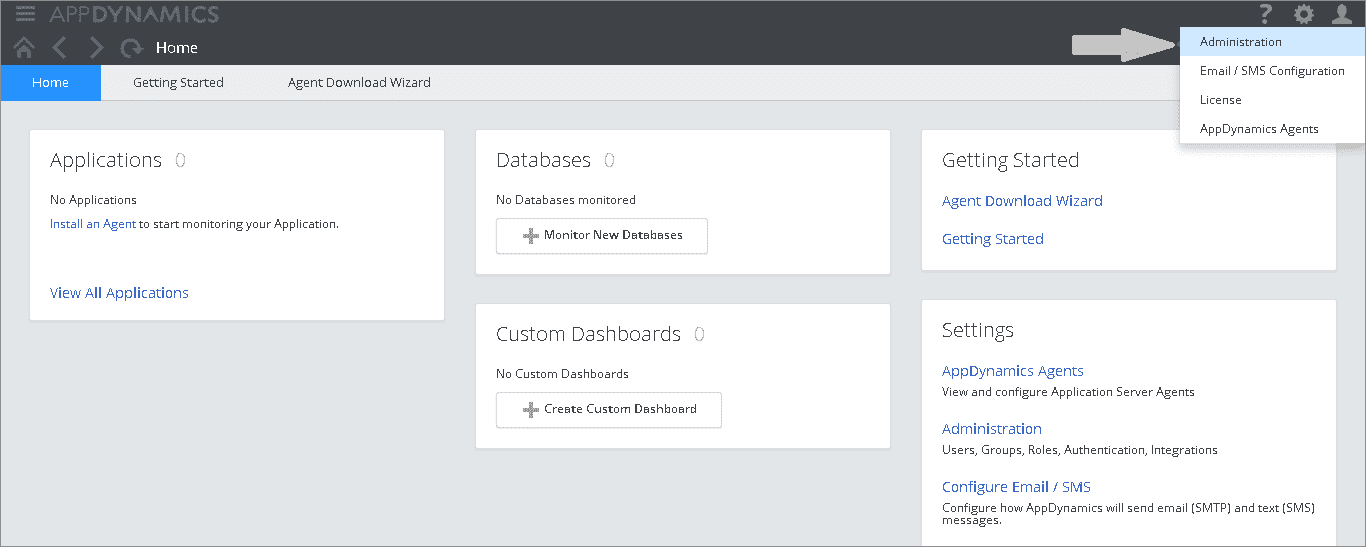This screenshot has width=1366, height=547.
Task: Click the plus icon on Monitor New Databases
Action: (531, 236)
